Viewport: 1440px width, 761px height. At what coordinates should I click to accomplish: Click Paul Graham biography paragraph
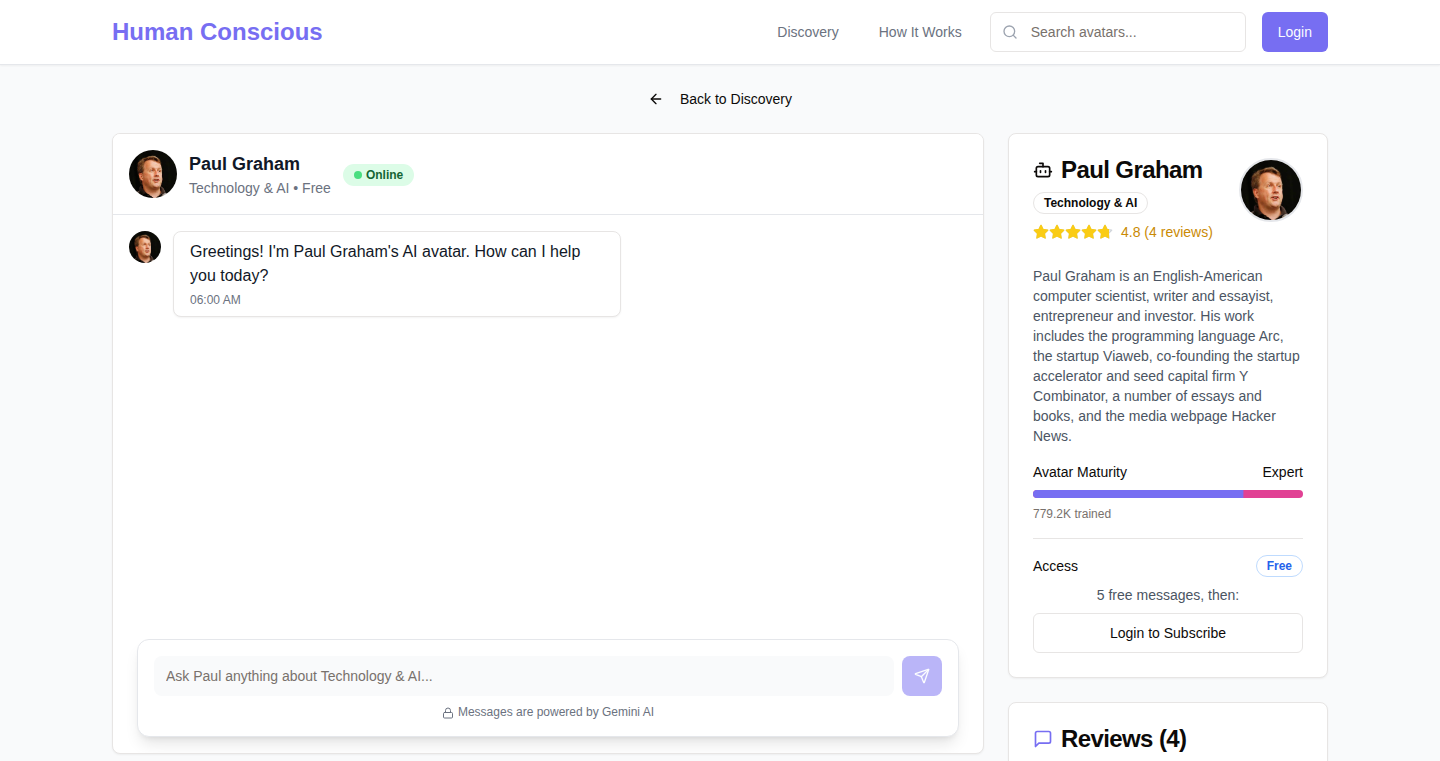tap(1168, 356)
